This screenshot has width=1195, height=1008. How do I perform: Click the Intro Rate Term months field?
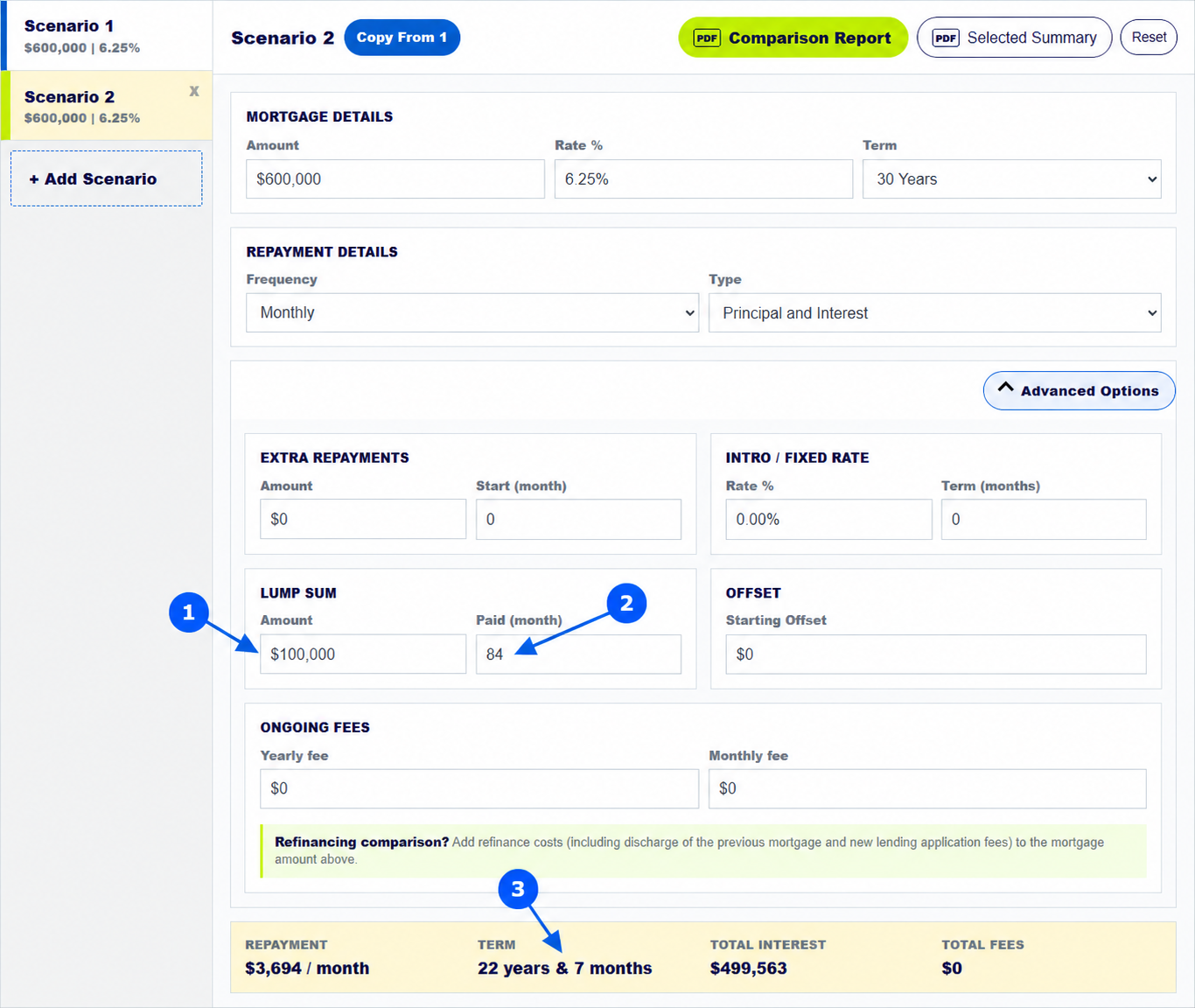[1044, 520]
